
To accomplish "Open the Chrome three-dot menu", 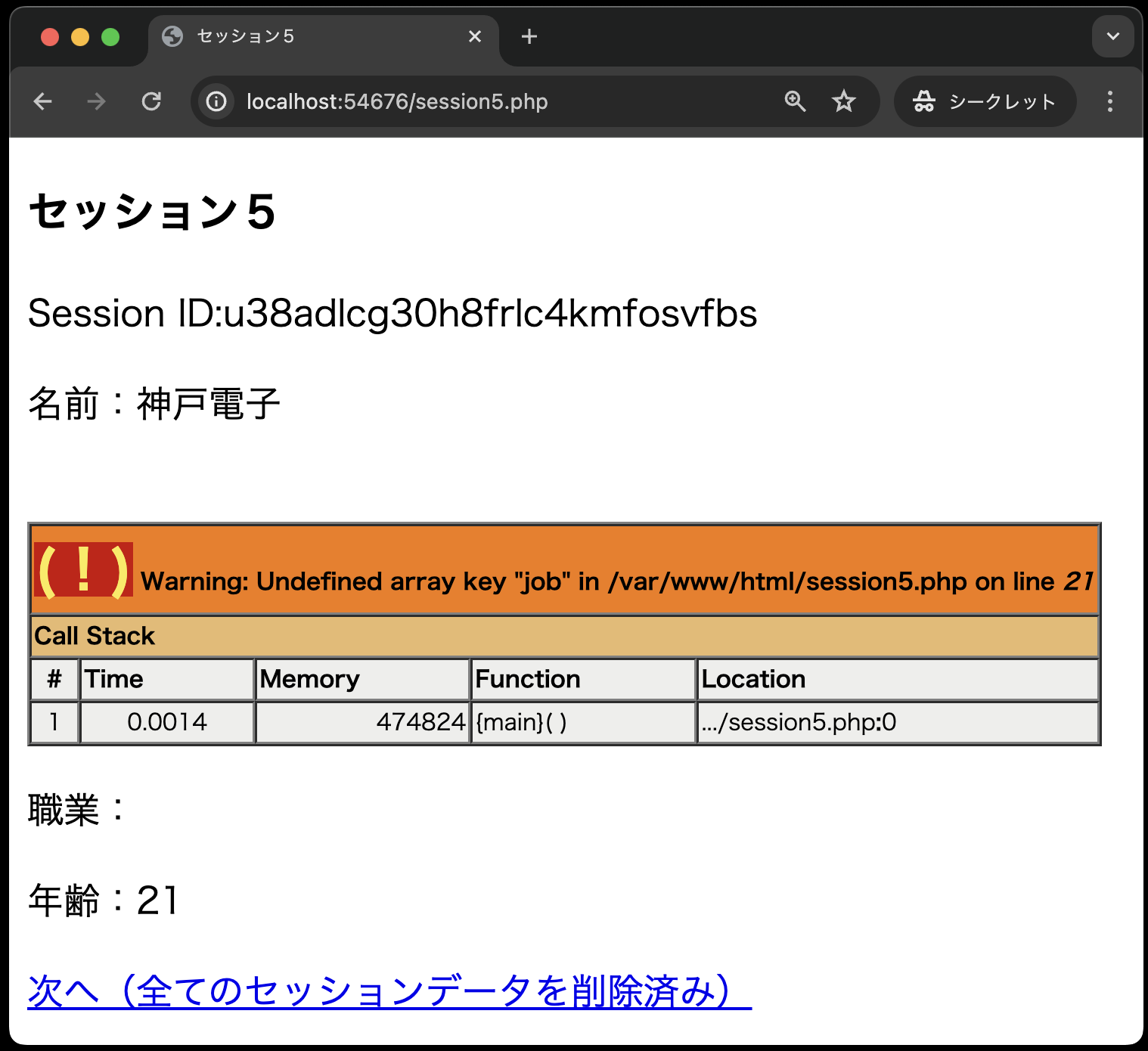I will pos(1109,101).
